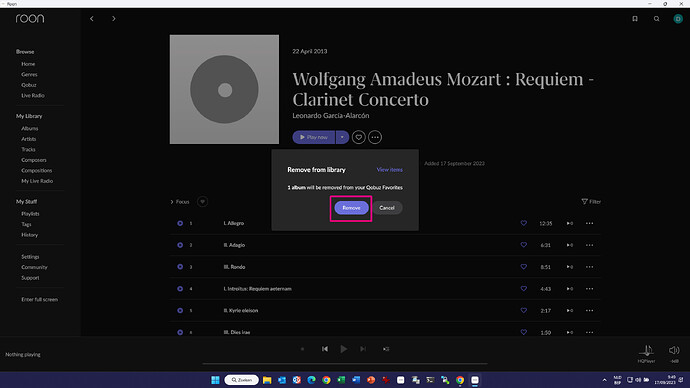Toggle the Focus favorites heart filter
Viewport: 690px width, 388px height.
(202, 201)
